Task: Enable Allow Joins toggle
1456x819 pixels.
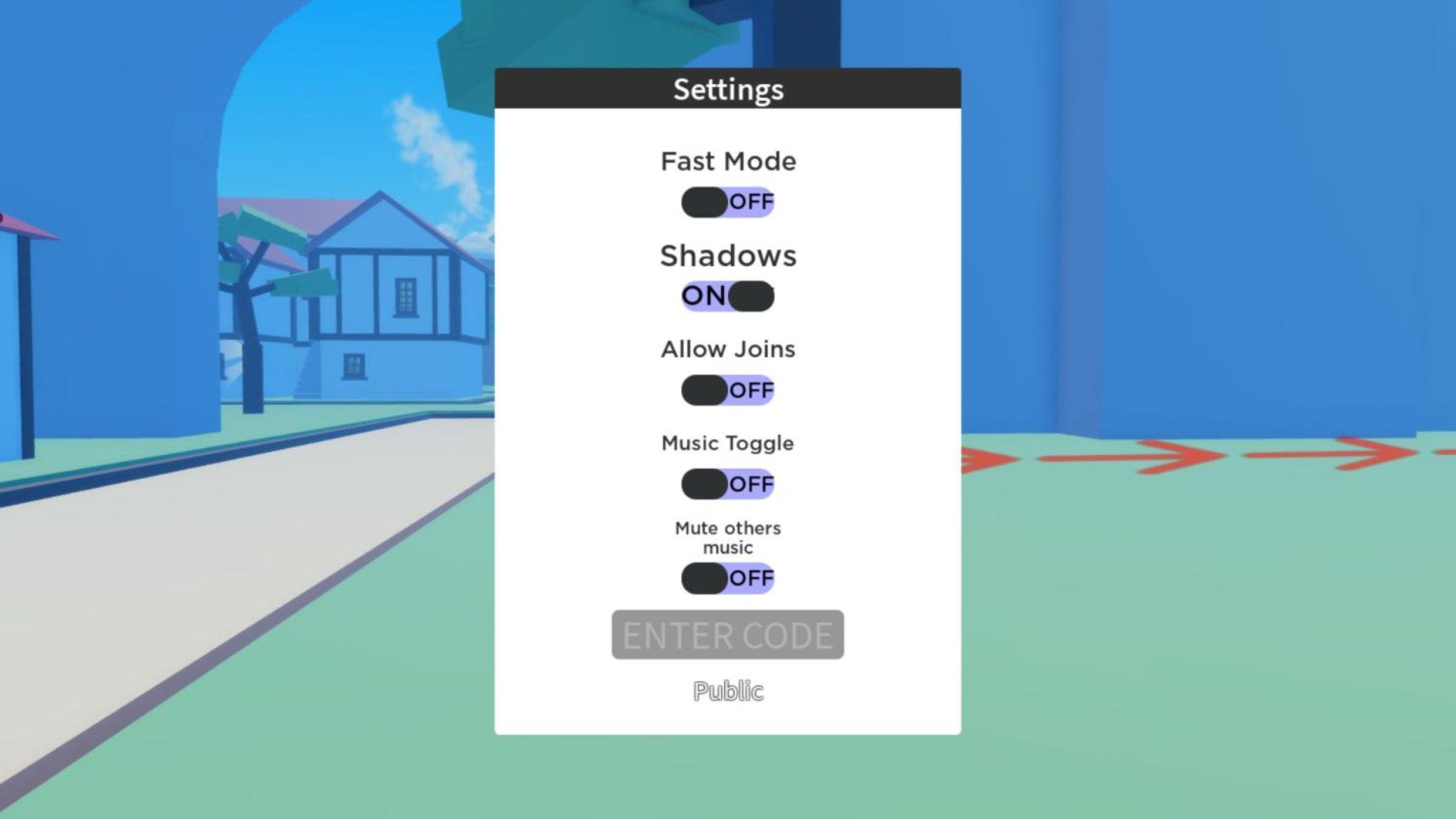Action: pos(727,389)
